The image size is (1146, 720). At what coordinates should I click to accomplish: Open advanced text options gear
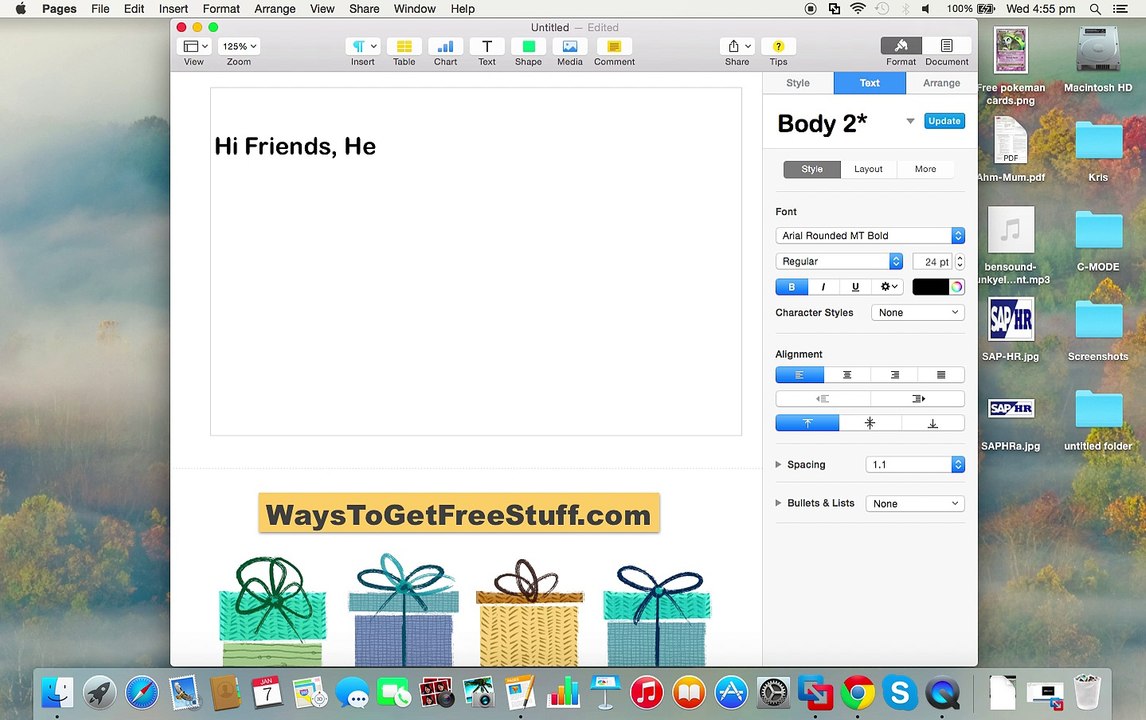click(889, 287)
